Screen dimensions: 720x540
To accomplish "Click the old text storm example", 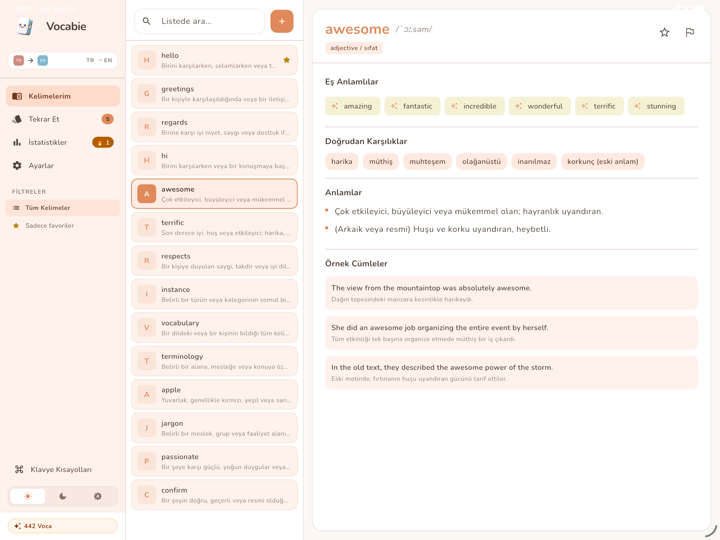I will point(512,372).
